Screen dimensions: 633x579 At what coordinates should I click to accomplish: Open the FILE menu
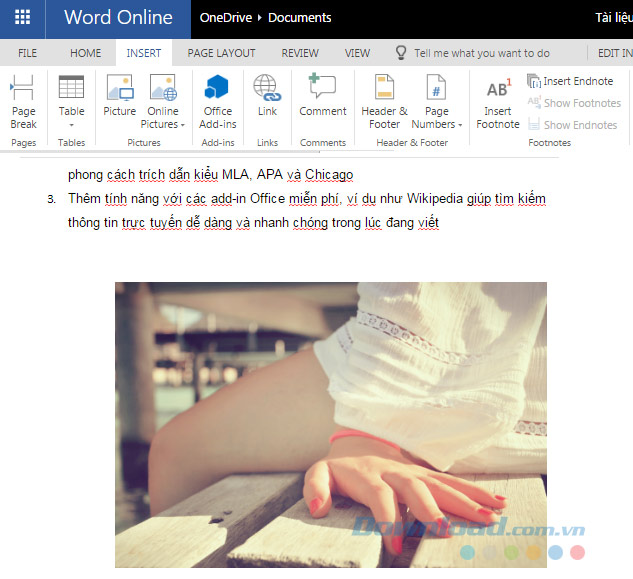tap(27, 53)
